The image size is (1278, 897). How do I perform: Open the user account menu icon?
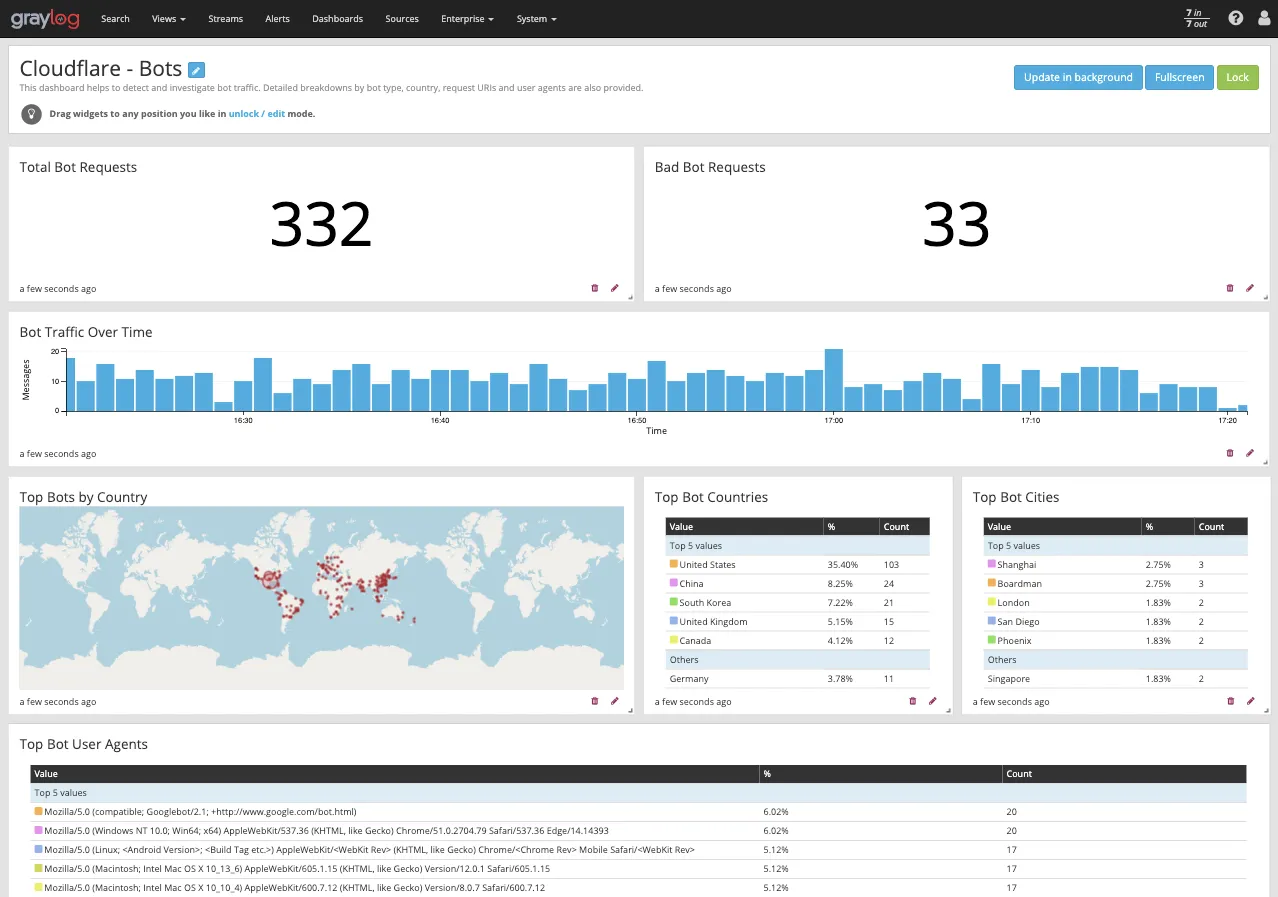click(x=1263, y=18)
